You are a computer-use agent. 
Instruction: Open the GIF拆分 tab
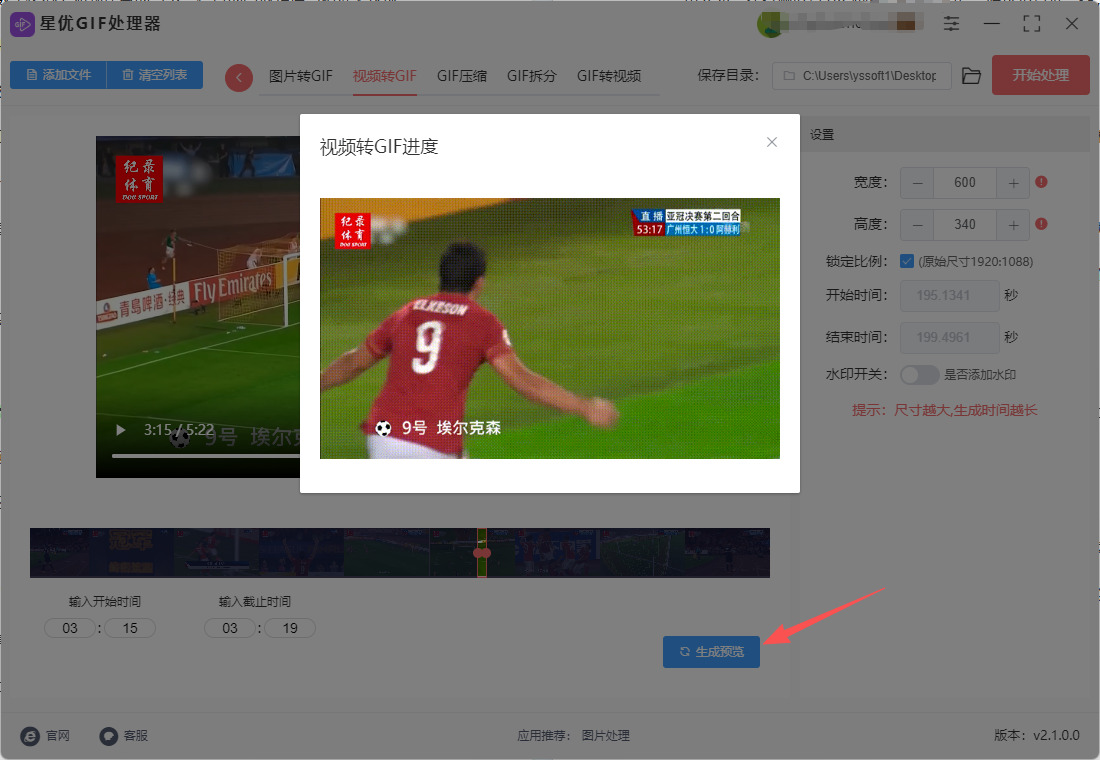click(x=532, y=76)
